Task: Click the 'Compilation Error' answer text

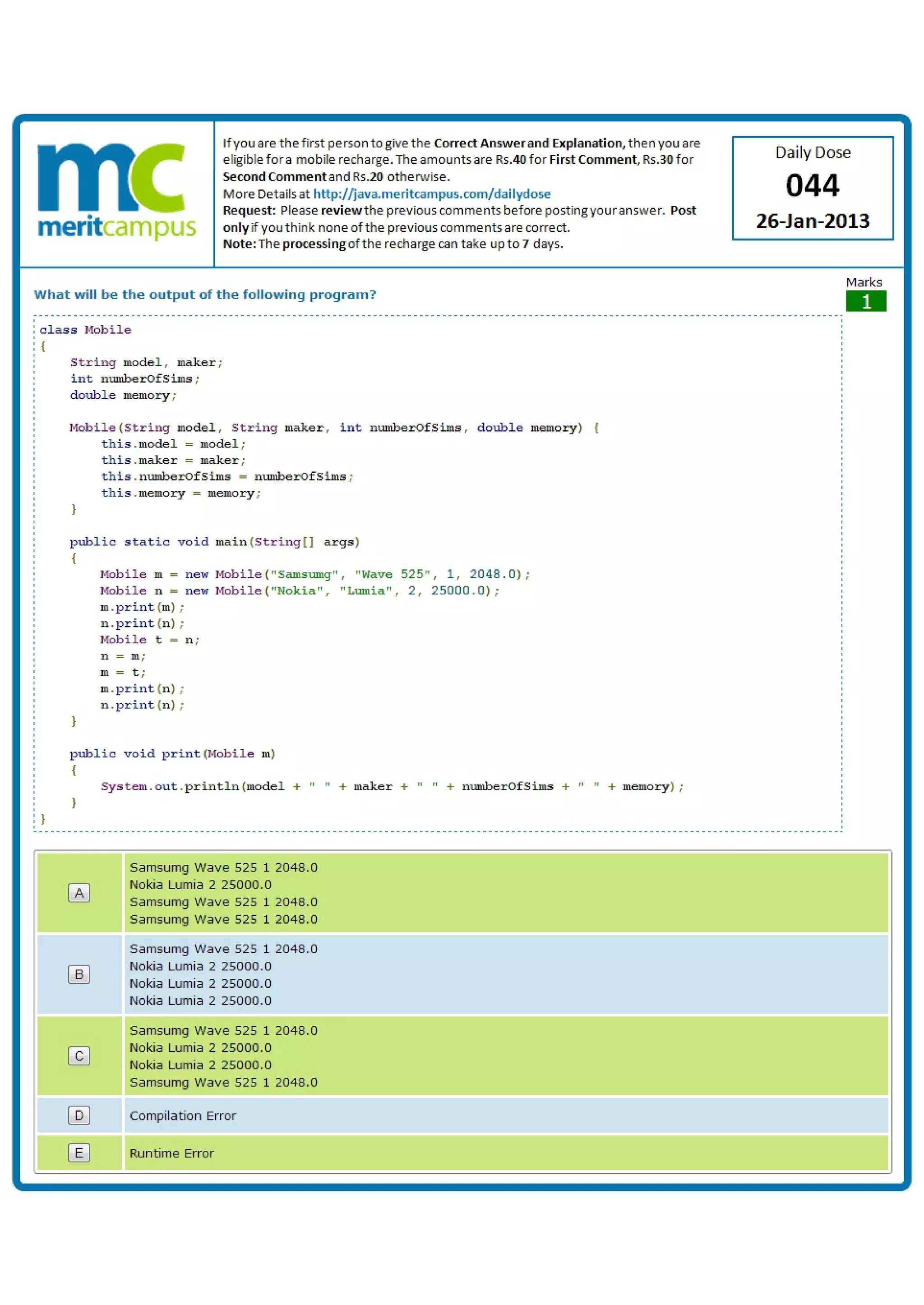Action: click(183, 1116)
